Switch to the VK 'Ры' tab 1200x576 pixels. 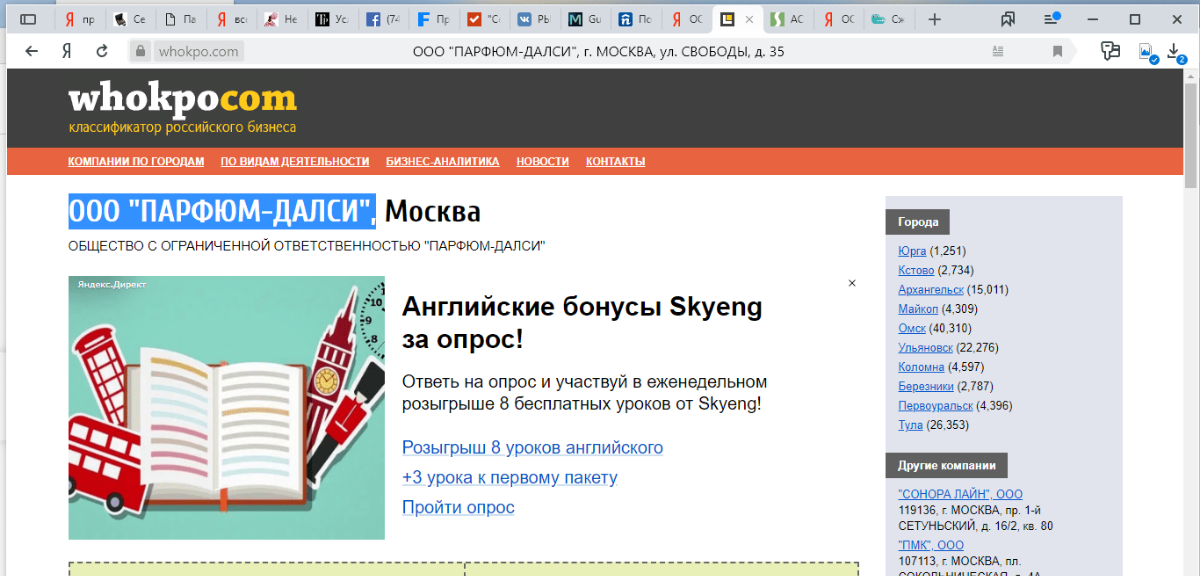point(534,19)
